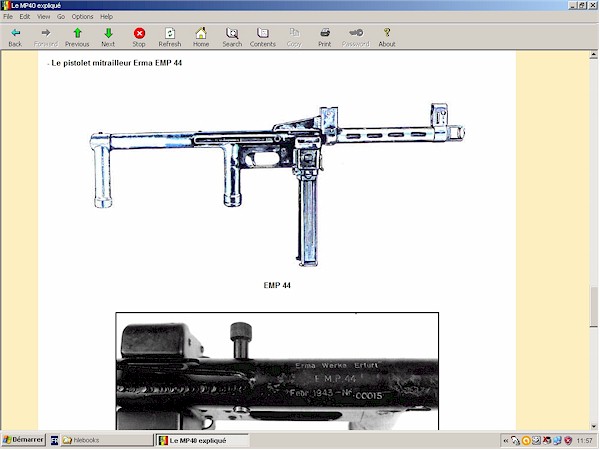Return to the Home page
The width and height of the screenshot is (600, 450).
coord(201,37)
